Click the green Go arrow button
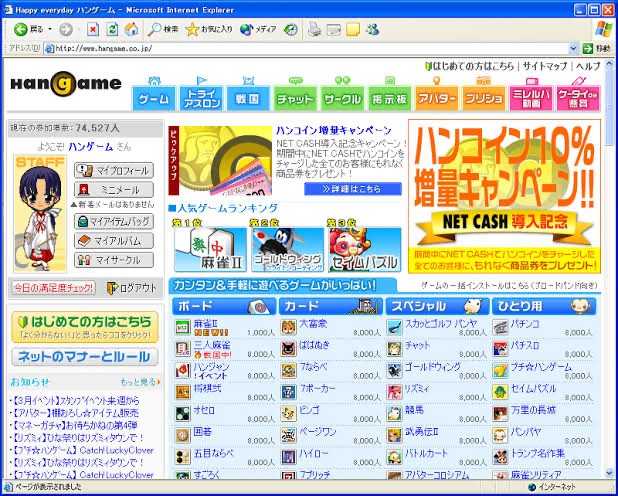The image size is (618, 496). pos(588,48)
